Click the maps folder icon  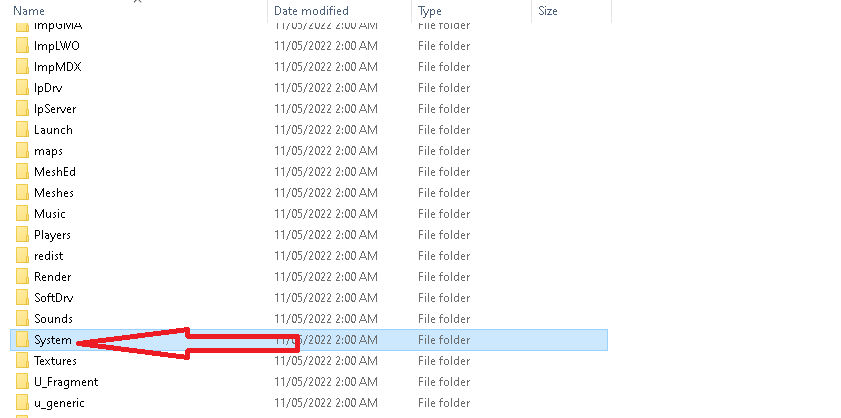[23, 151]
